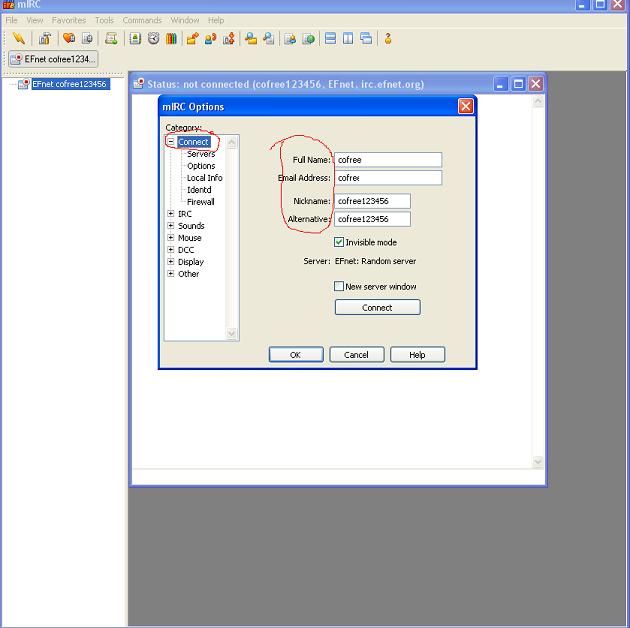Click the Cascade windows toolbar icon

366,39
